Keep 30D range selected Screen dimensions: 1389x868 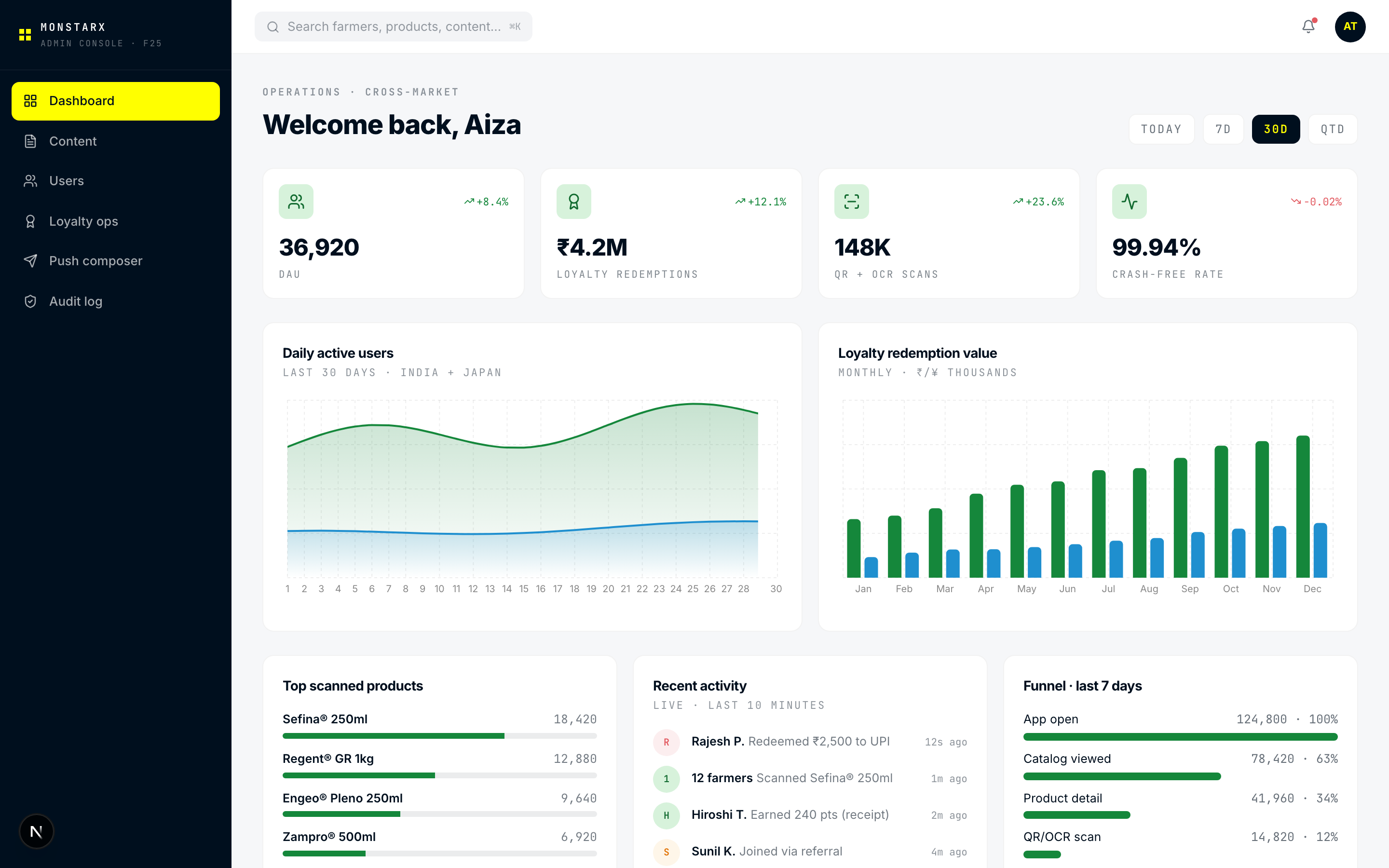1275,129
